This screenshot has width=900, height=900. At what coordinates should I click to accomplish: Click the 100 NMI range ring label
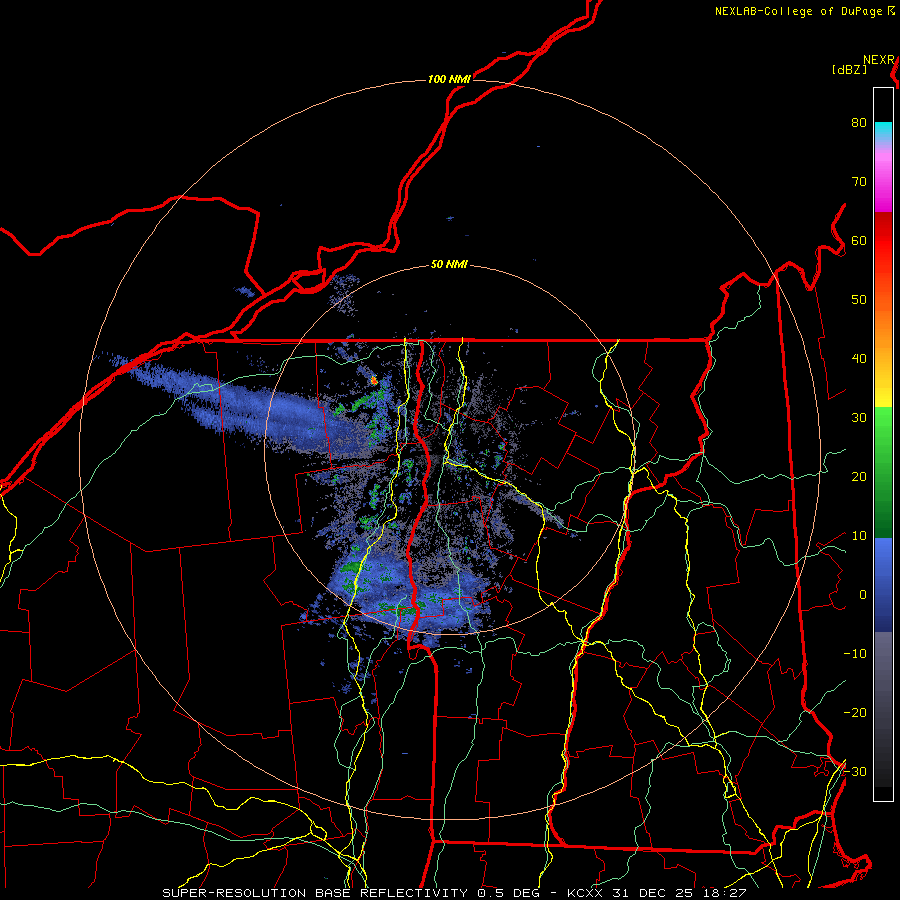point(449,79)
